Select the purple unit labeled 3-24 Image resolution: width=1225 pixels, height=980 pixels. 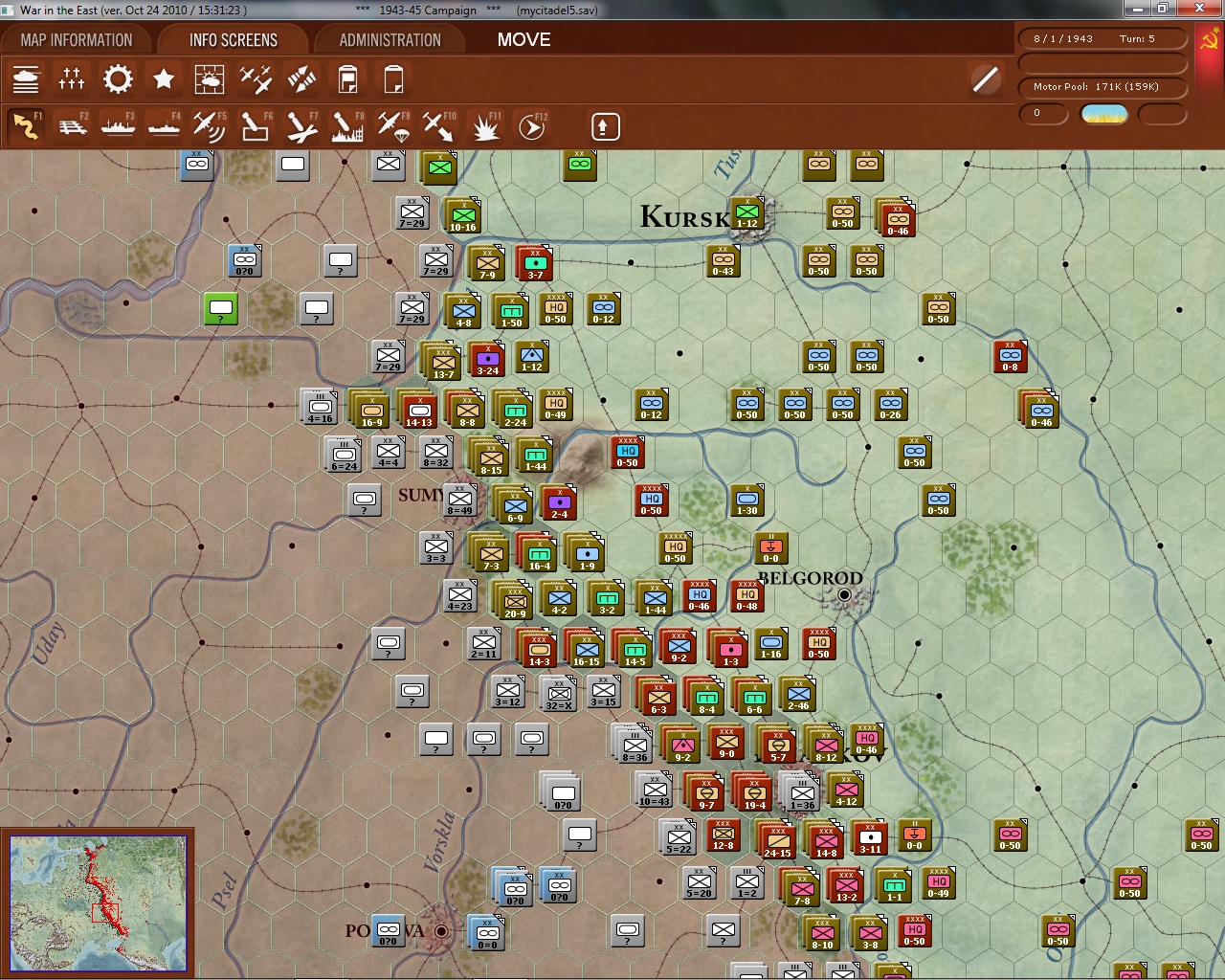pos(488,360)
